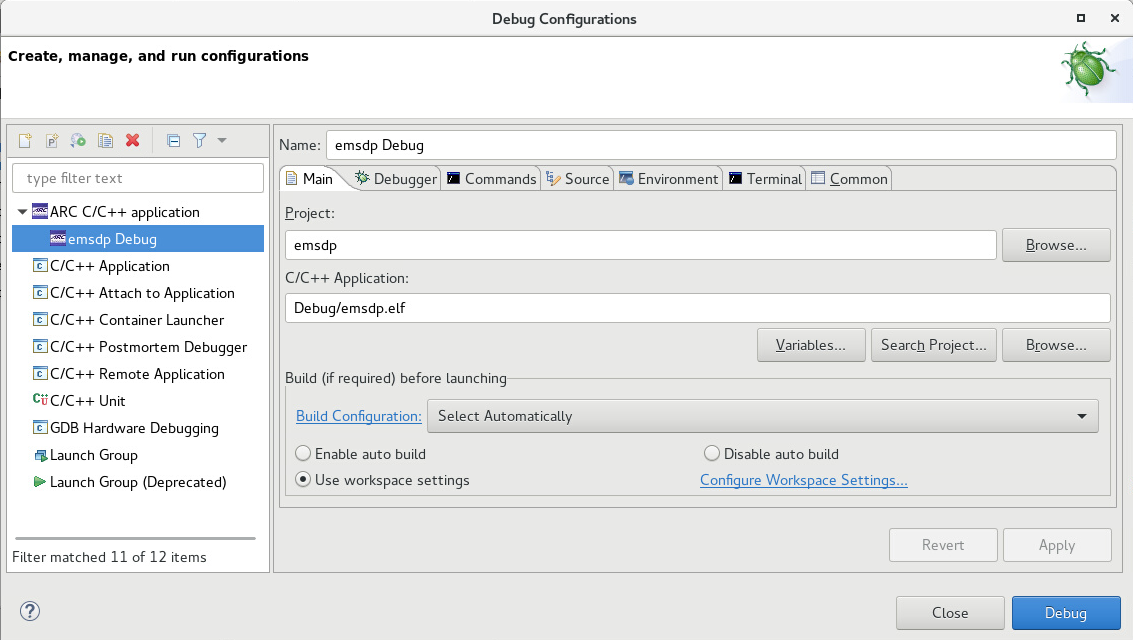1133x640 pixels.
Task: Enable auto build radio button
Action: [303, 453]
